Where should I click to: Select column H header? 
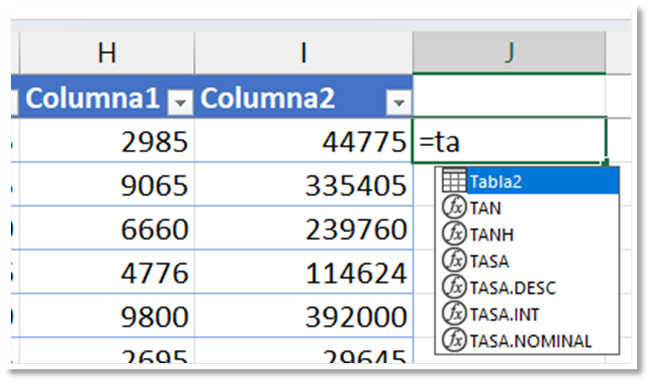(x=107, y=53)
